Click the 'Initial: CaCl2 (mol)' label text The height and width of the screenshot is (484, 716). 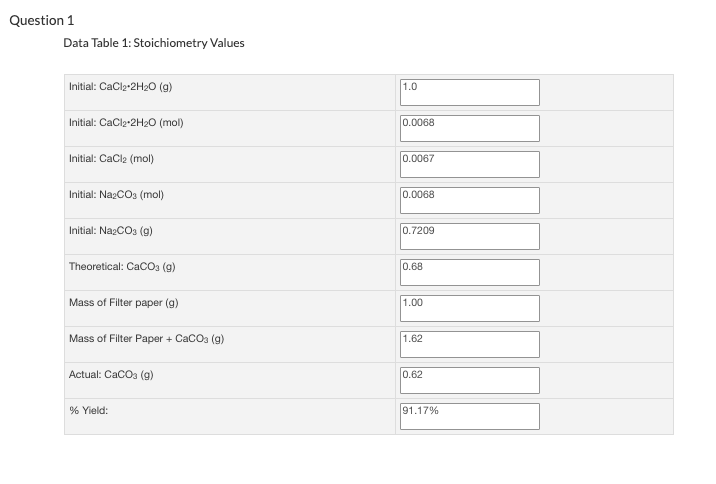(x=111, y=159)
